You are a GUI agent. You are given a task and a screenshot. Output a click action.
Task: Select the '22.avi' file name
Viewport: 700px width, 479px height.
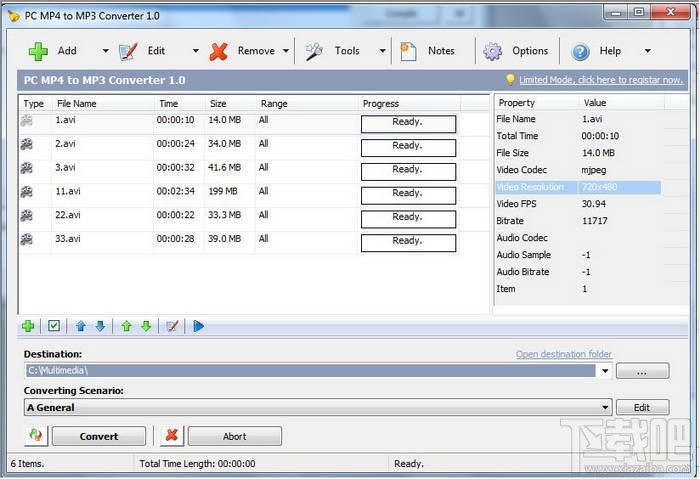[68, 215]
